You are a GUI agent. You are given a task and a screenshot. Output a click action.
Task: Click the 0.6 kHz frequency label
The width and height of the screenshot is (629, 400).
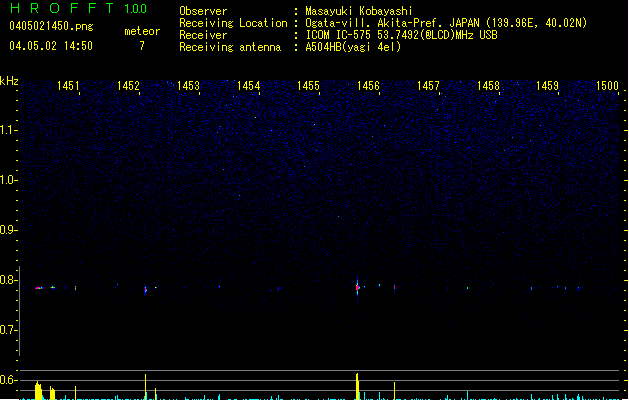point(8,380)
